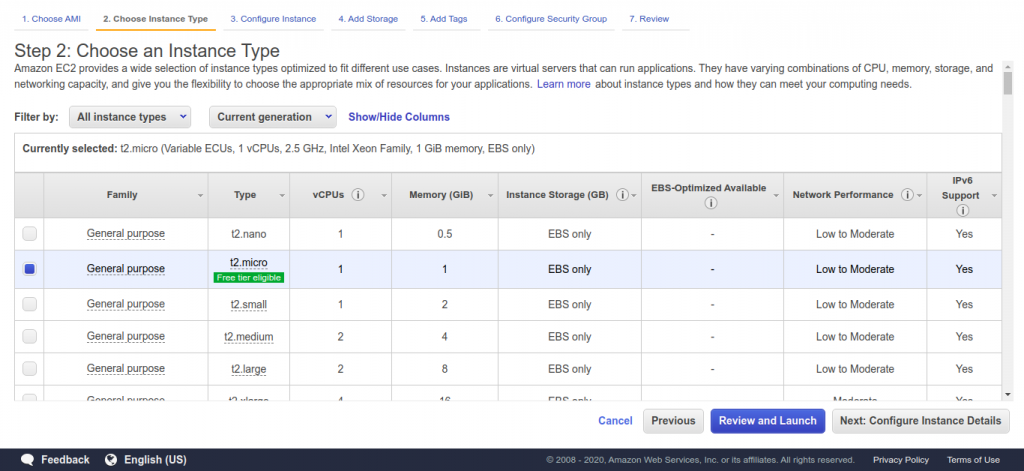Click the t2.large type label

[249, 369]
